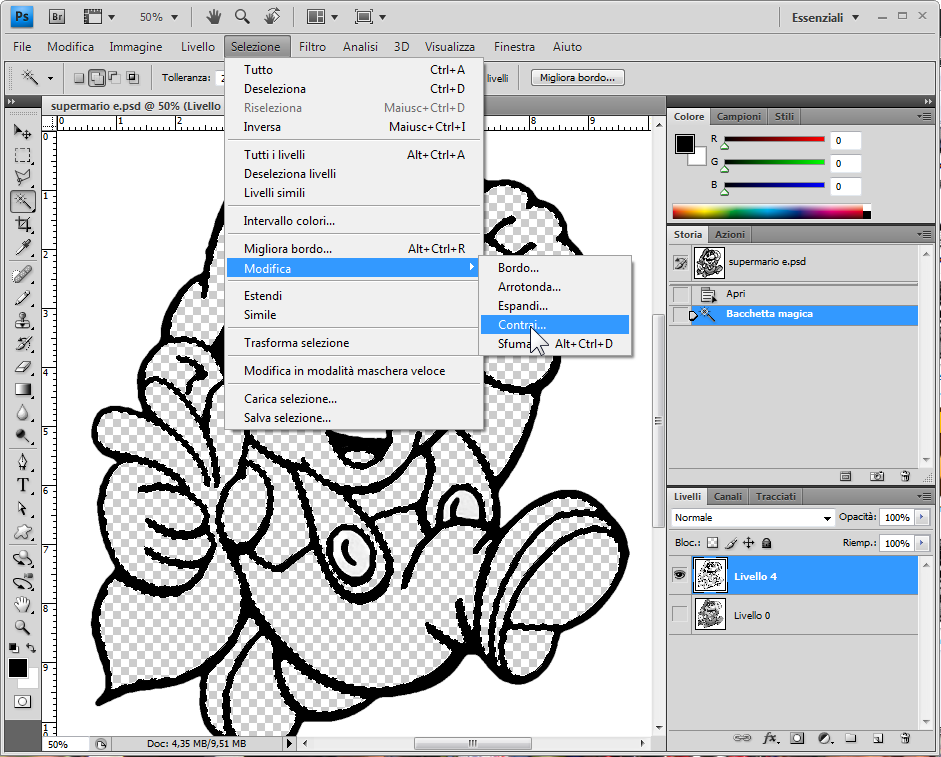Click foreground color swatch in toolbox
This screenshot has width=941, height=757.
click(17, 668)
